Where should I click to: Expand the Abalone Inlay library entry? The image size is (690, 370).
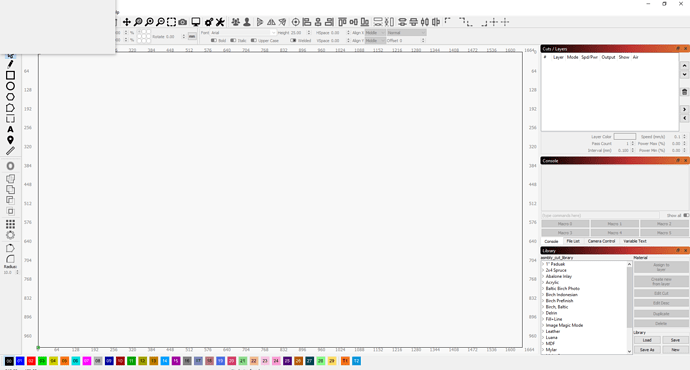(x=543, y=277)
